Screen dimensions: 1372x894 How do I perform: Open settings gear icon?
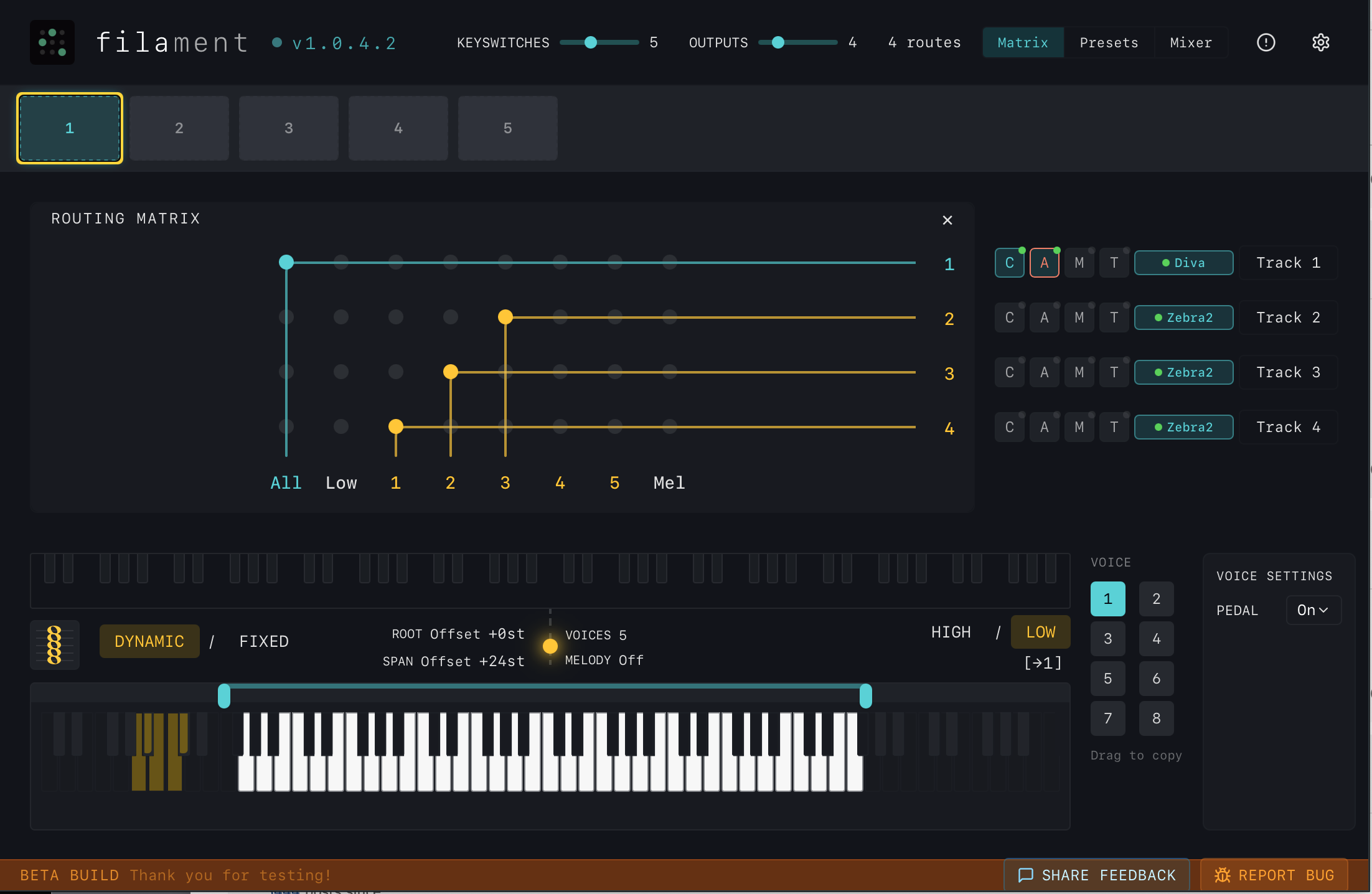[x=1320, y=42]
